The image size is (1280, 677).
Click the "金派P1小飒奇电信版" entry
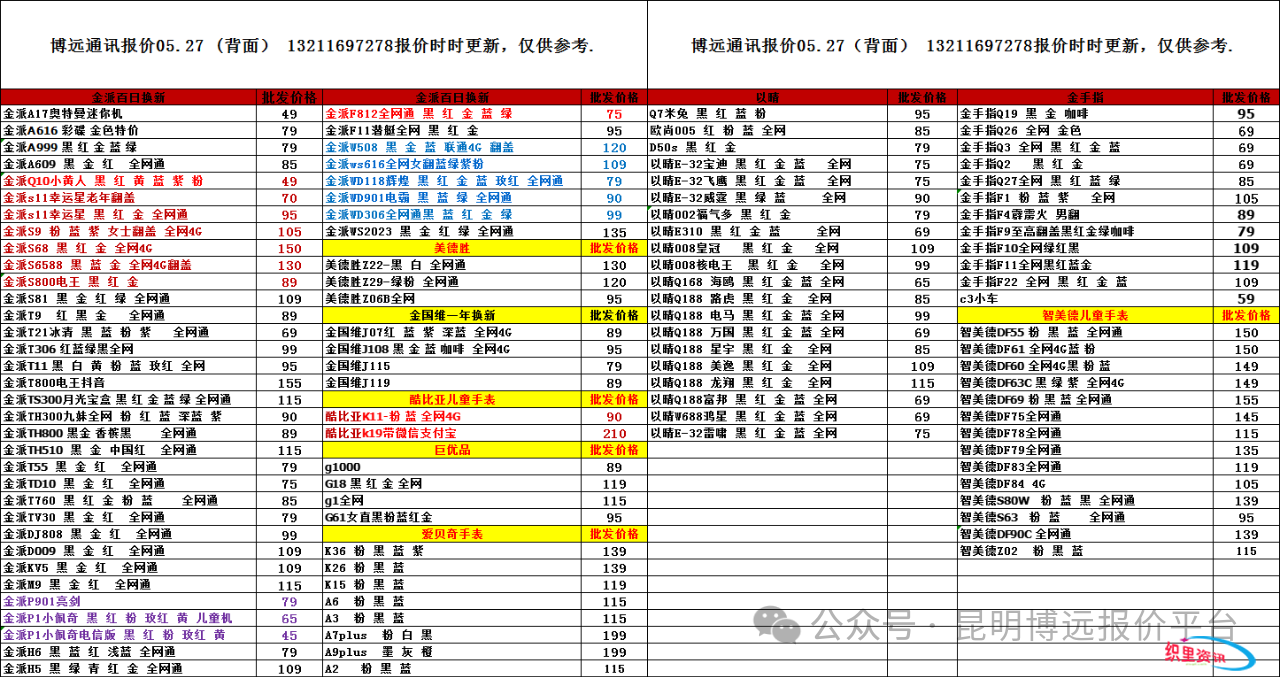click(129, 635)
